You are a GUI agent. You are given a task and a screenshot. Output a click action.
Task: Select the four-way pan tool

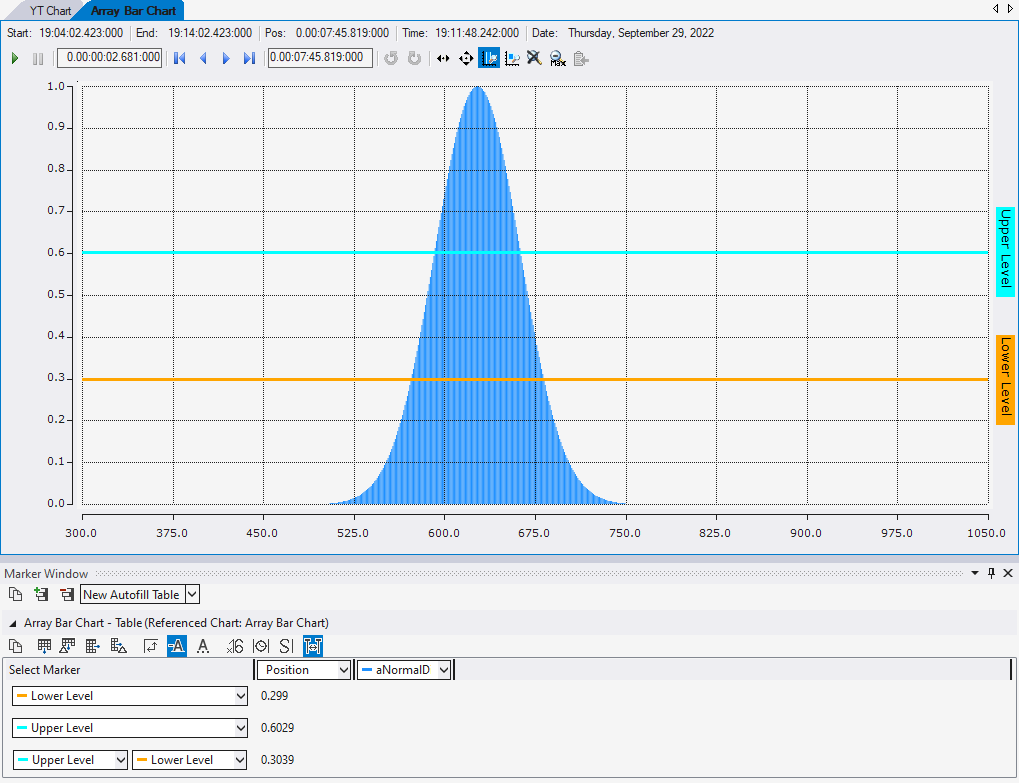click(466, 58)
